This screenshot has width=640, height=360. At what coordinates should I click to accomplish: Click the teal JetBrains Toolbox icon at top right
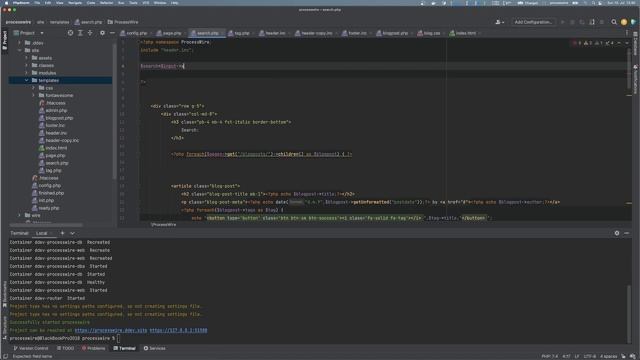[633, 22]
